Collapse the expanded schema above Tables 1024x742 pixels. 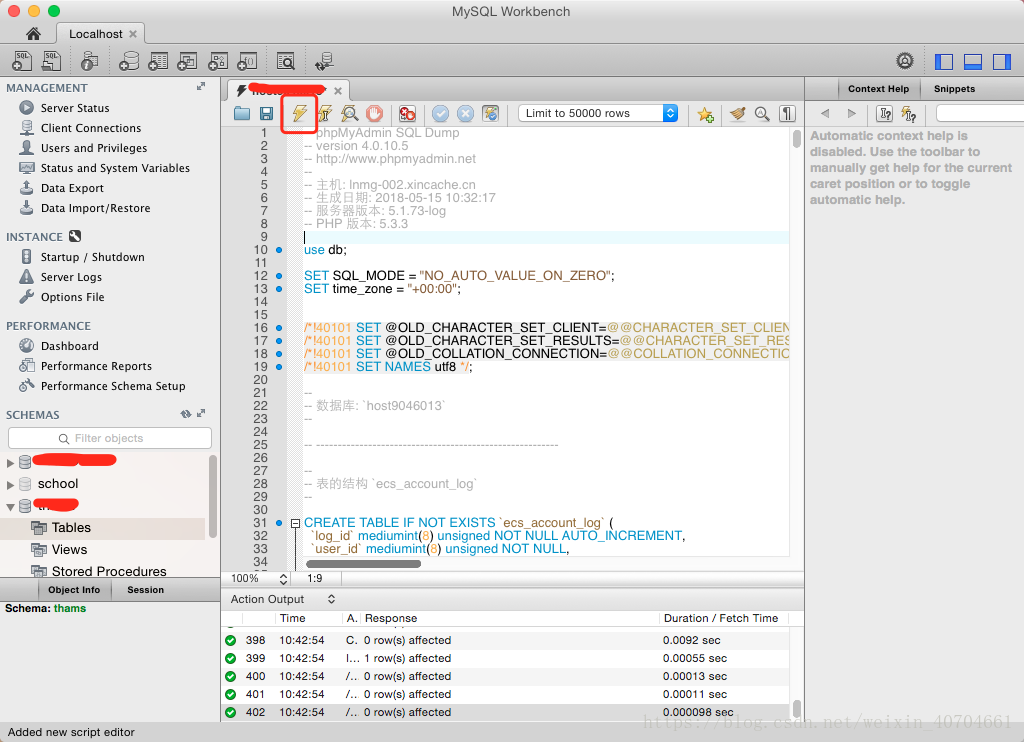[x=10, y=507]
